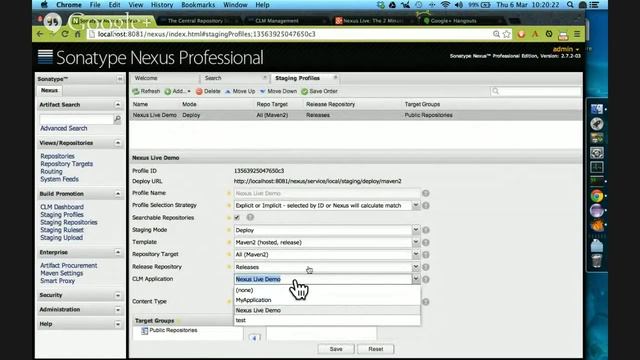Collapse the Sonatype sidebar panel
The image size is (640, 360).
pyautogui.click(x=120, y=79)
